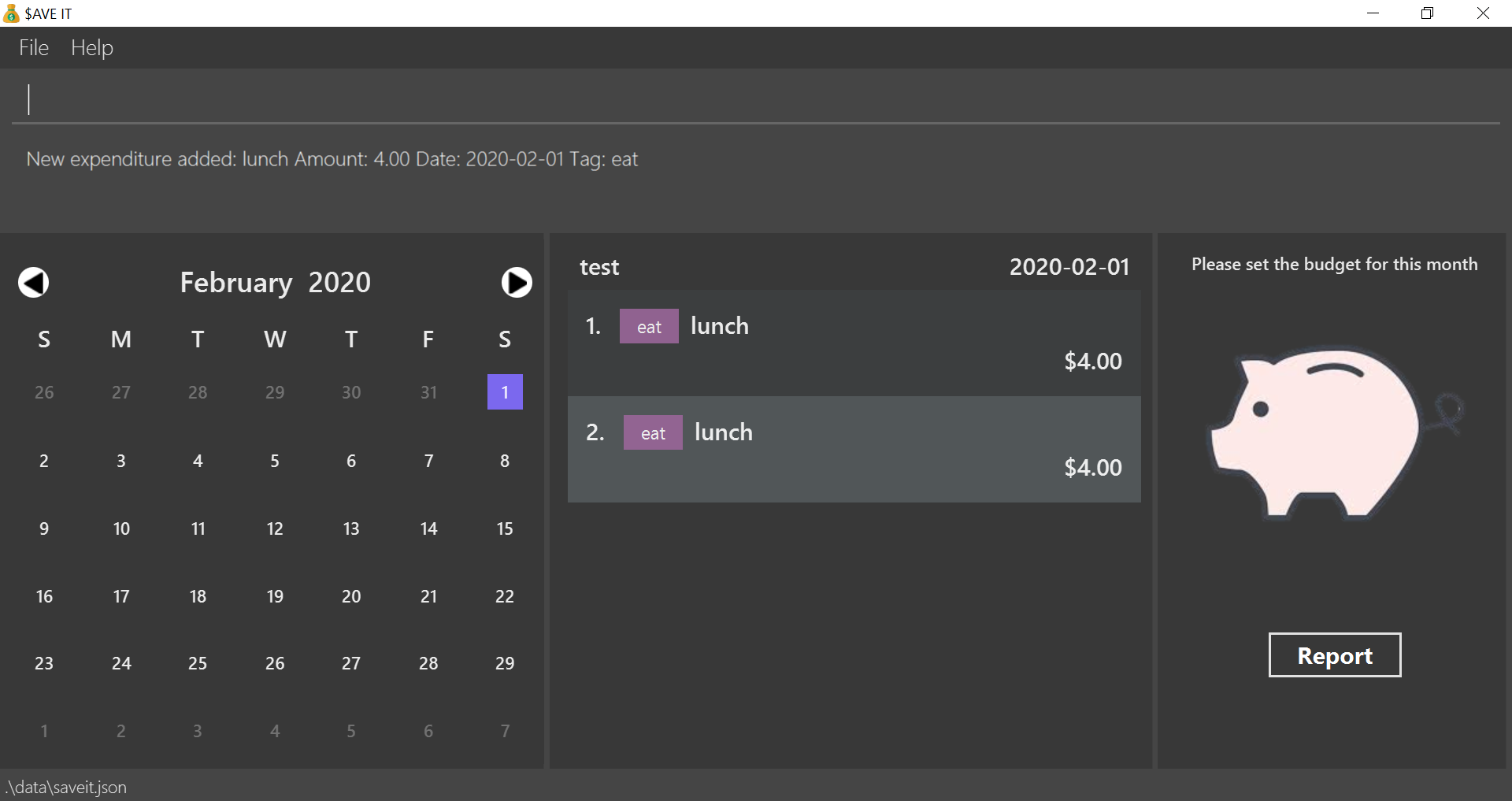Select February 5 on the calendar
This screenshot has height=801, width=1512.
coord(275,461)
